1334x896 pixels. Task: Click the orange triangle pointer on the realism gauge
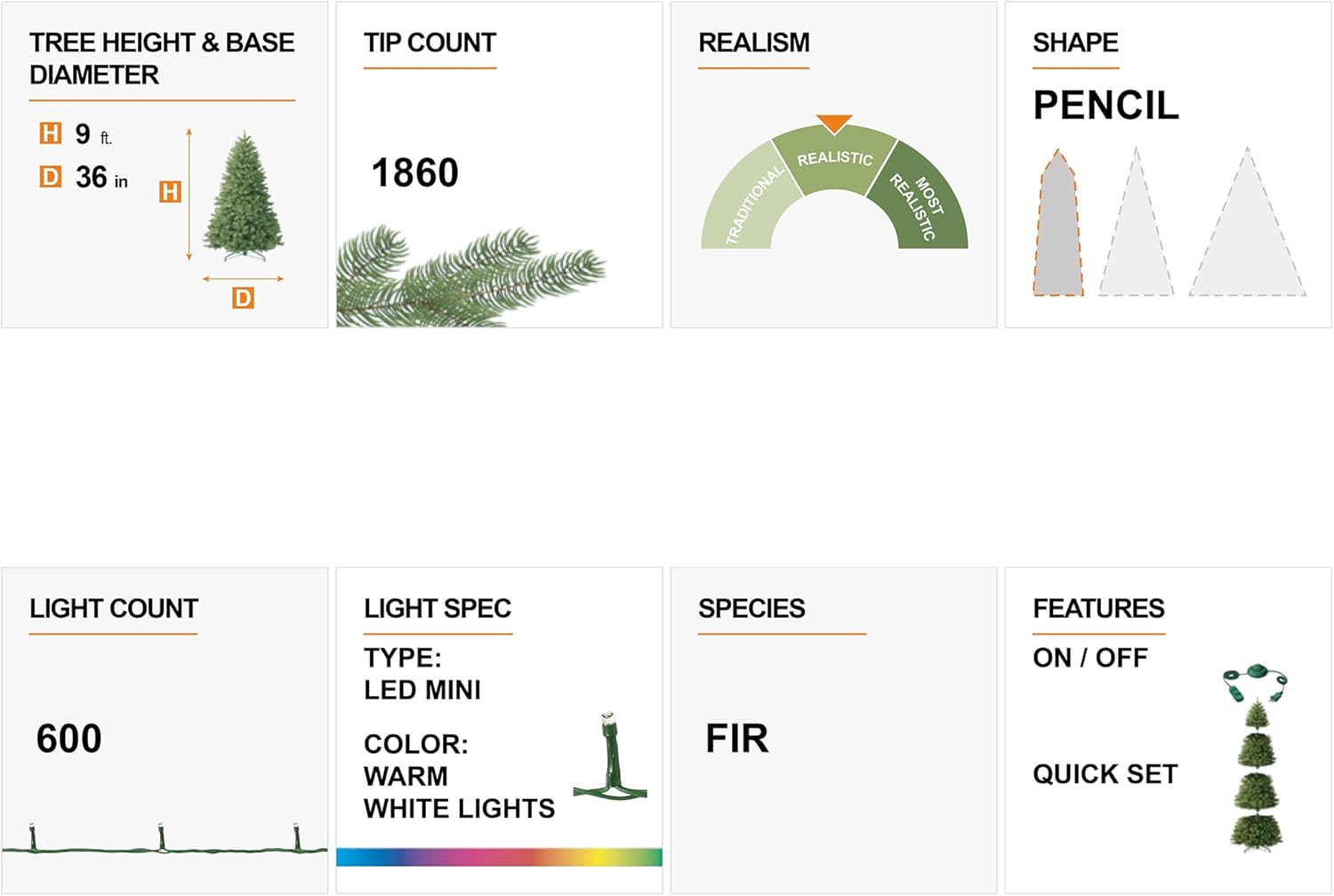point(833,123)
